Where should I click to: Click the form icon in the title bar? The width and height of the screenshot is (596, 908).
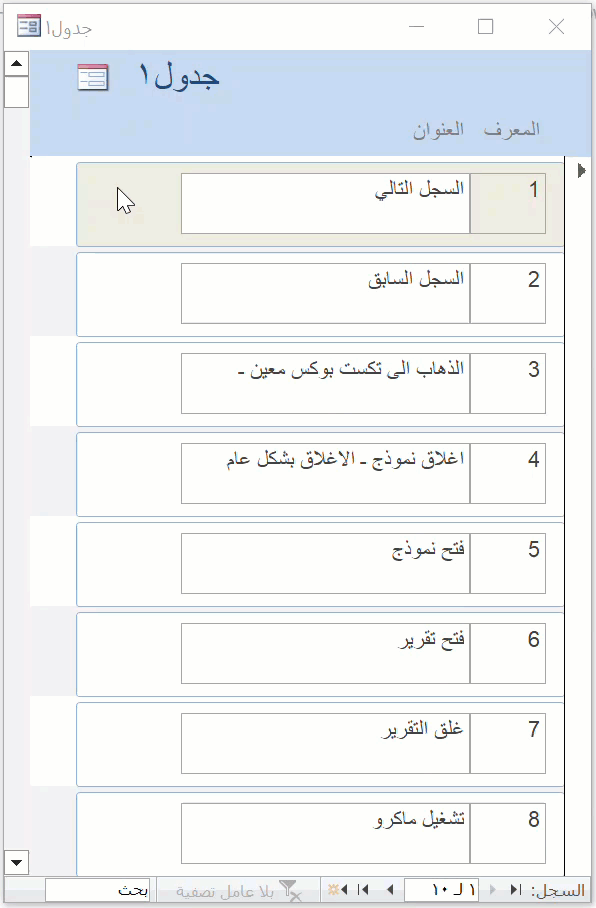pos(29,27)
